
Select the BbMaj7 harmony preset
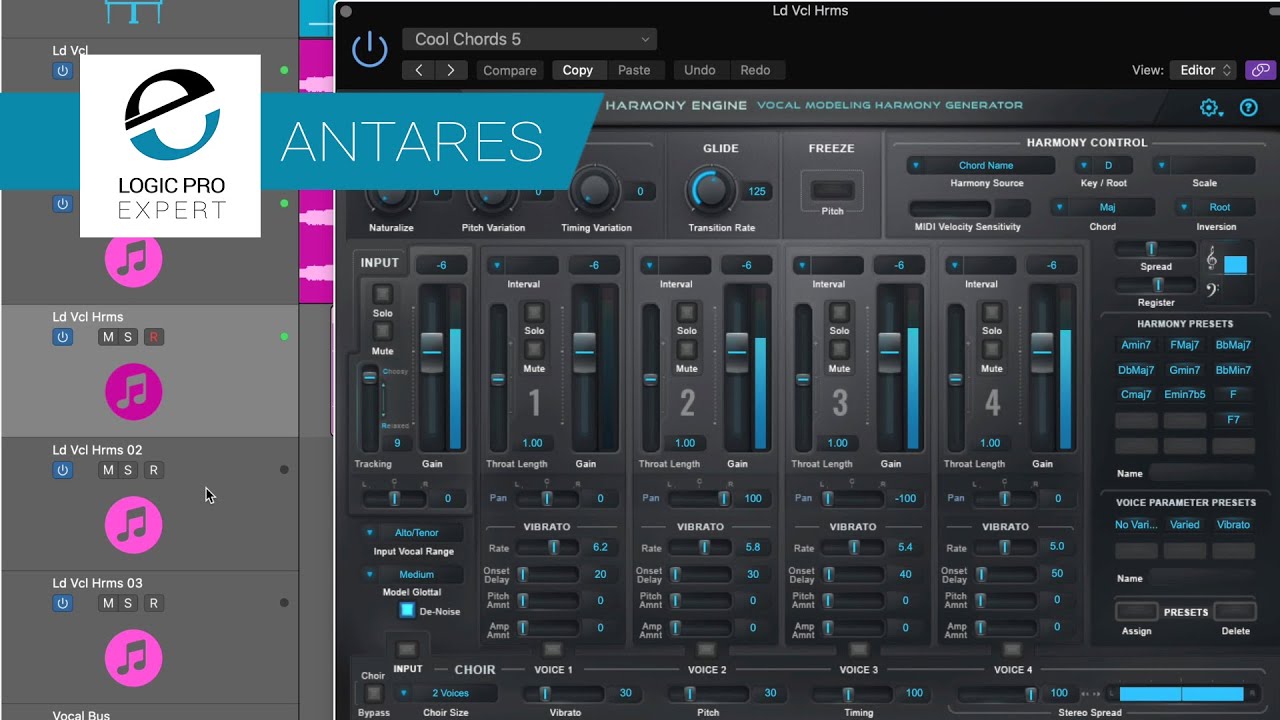tap(1233, 345)
